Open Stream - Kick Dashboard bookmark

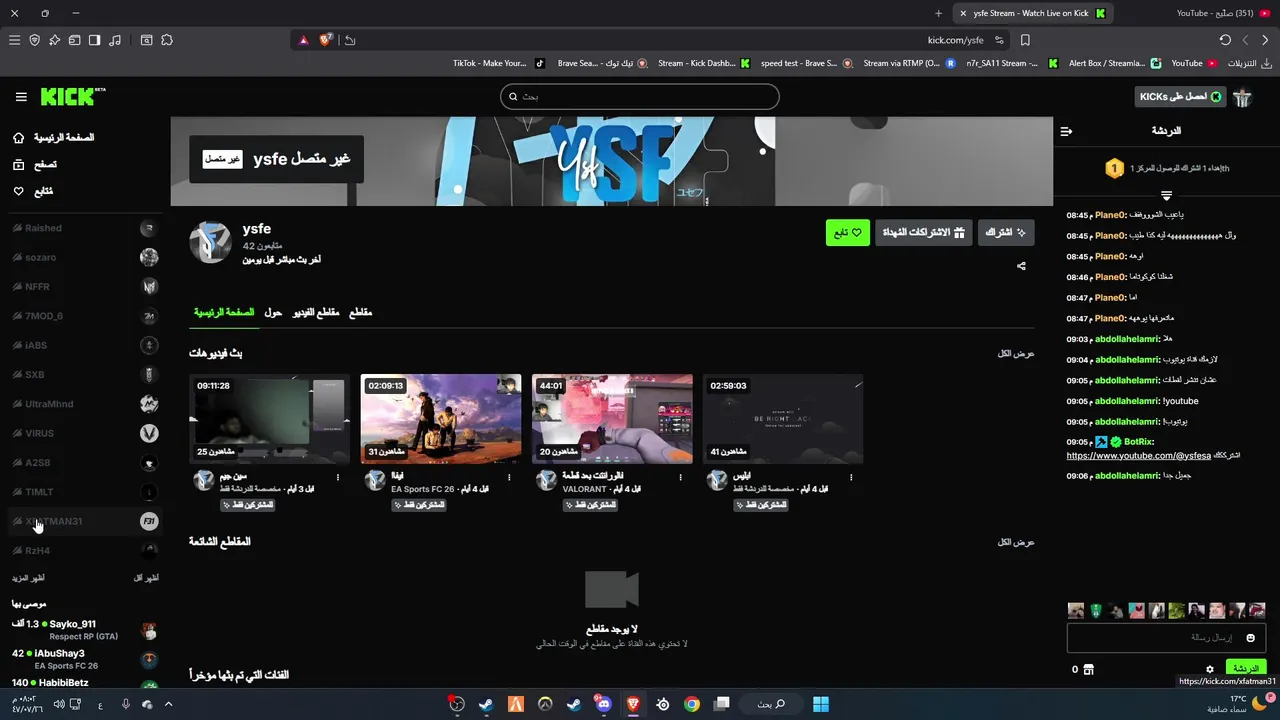(x=703, y=63)
